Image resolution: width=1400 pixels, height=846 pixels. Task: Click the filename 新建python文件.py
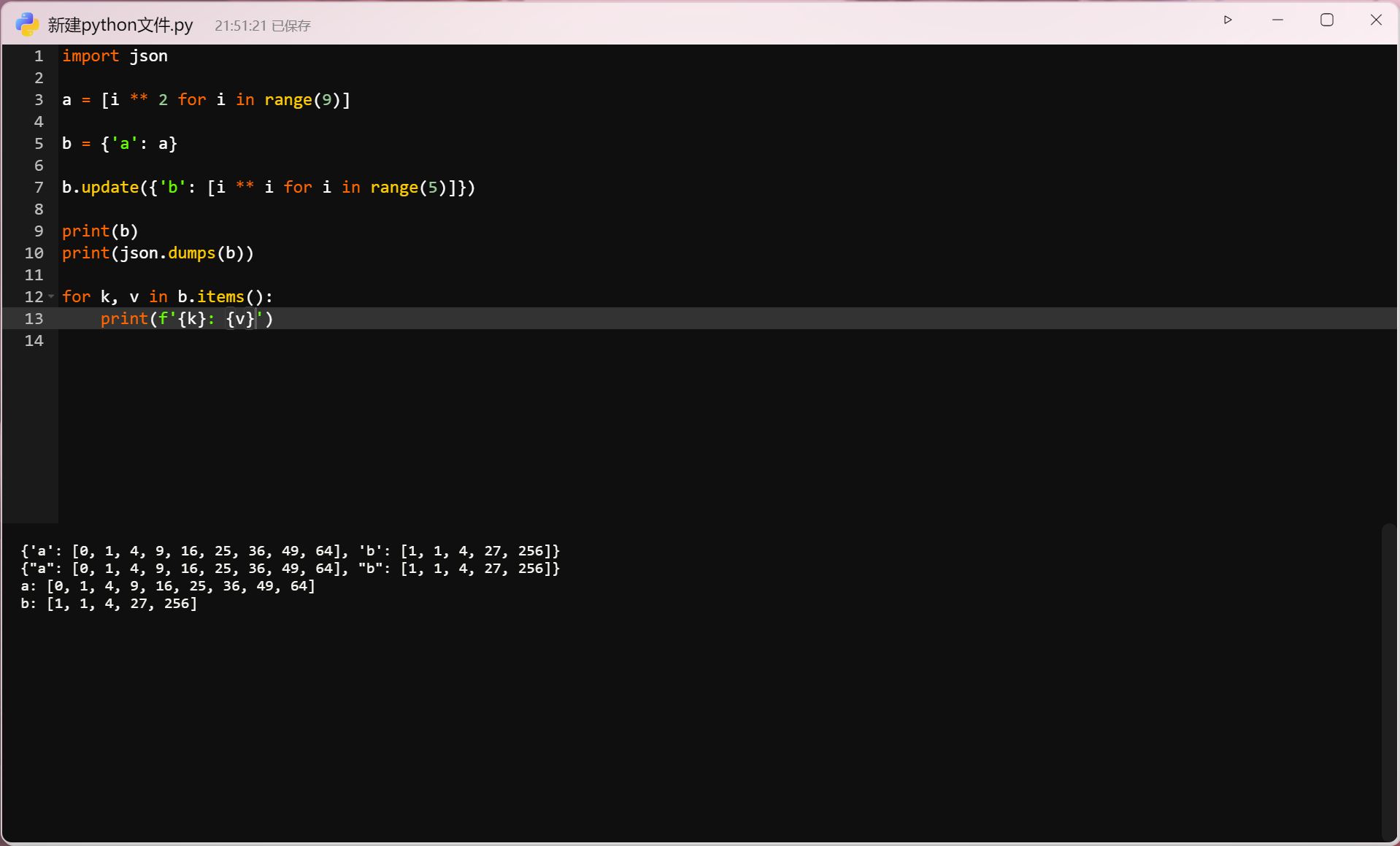pos(120,24)
